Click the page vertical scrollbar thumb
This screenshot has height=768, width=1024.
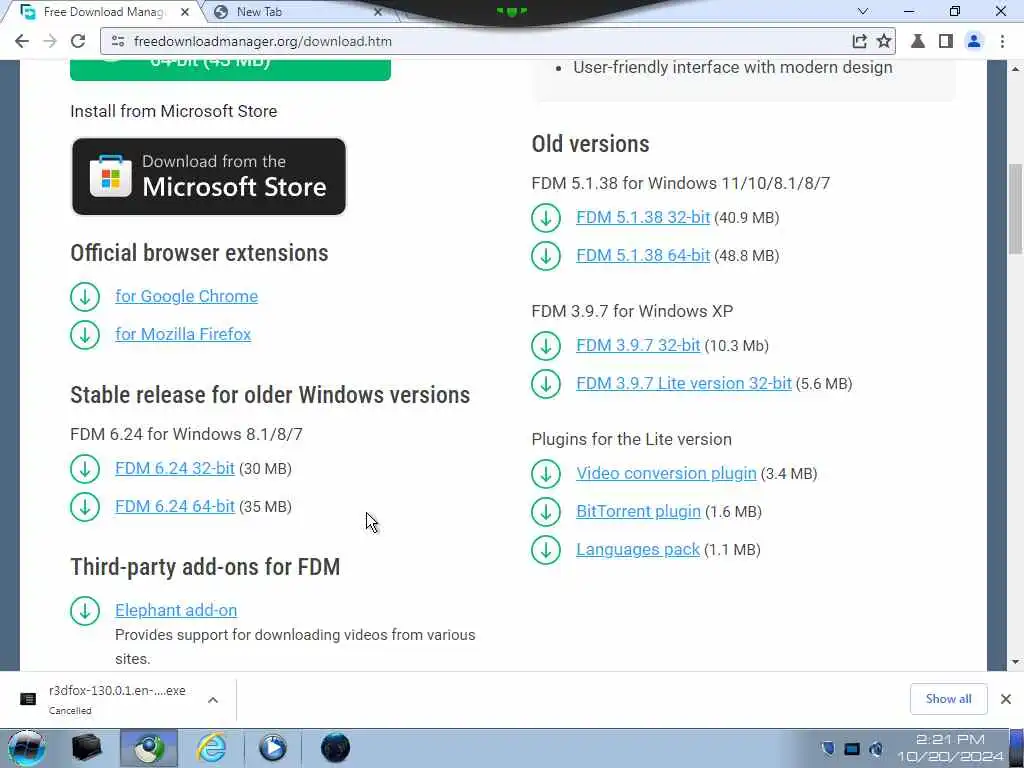click(x=1016, y=209)
